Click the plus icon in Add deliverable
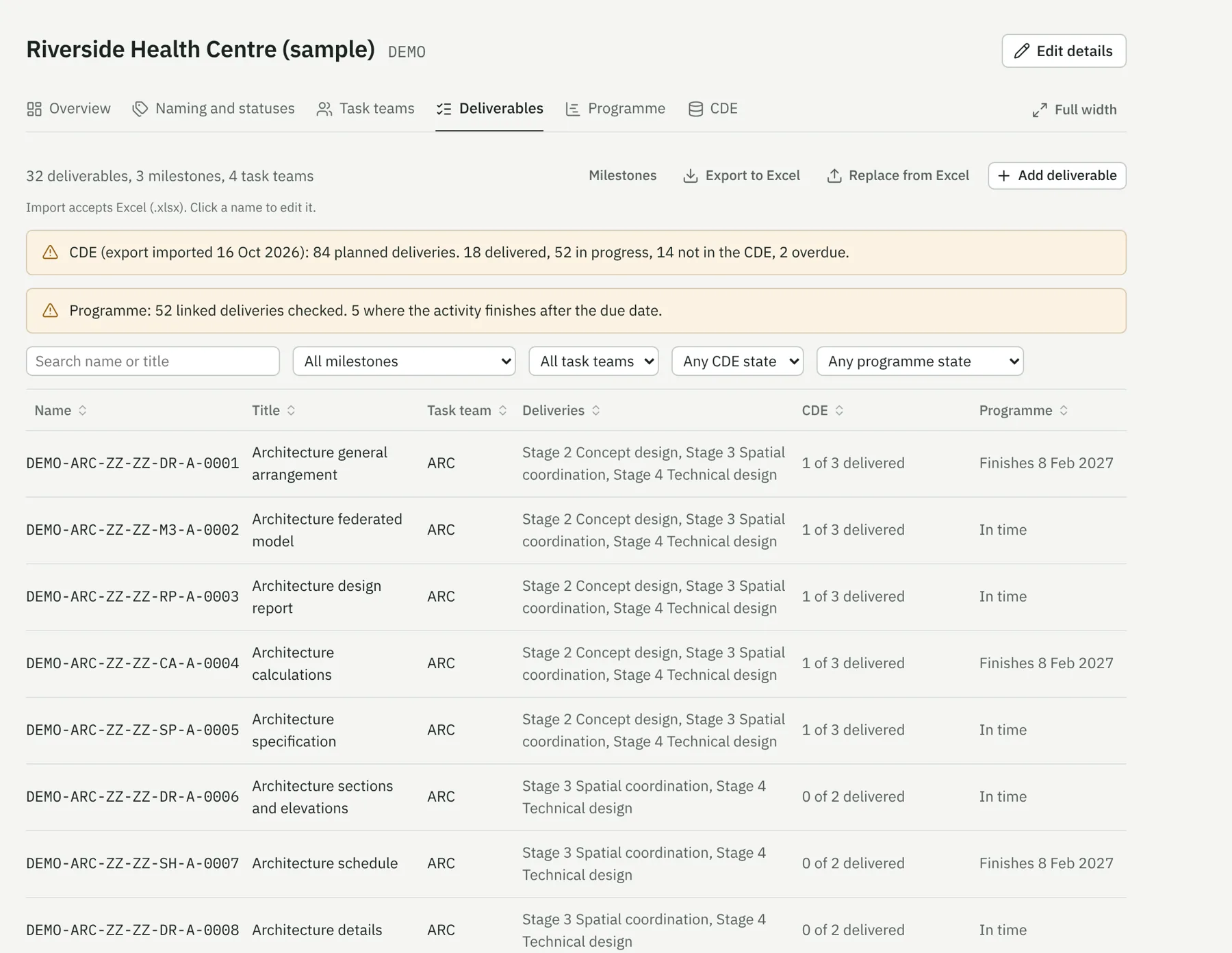Image resolution: width=1232 pixels, height=953 pixels. click(1004, 176)
